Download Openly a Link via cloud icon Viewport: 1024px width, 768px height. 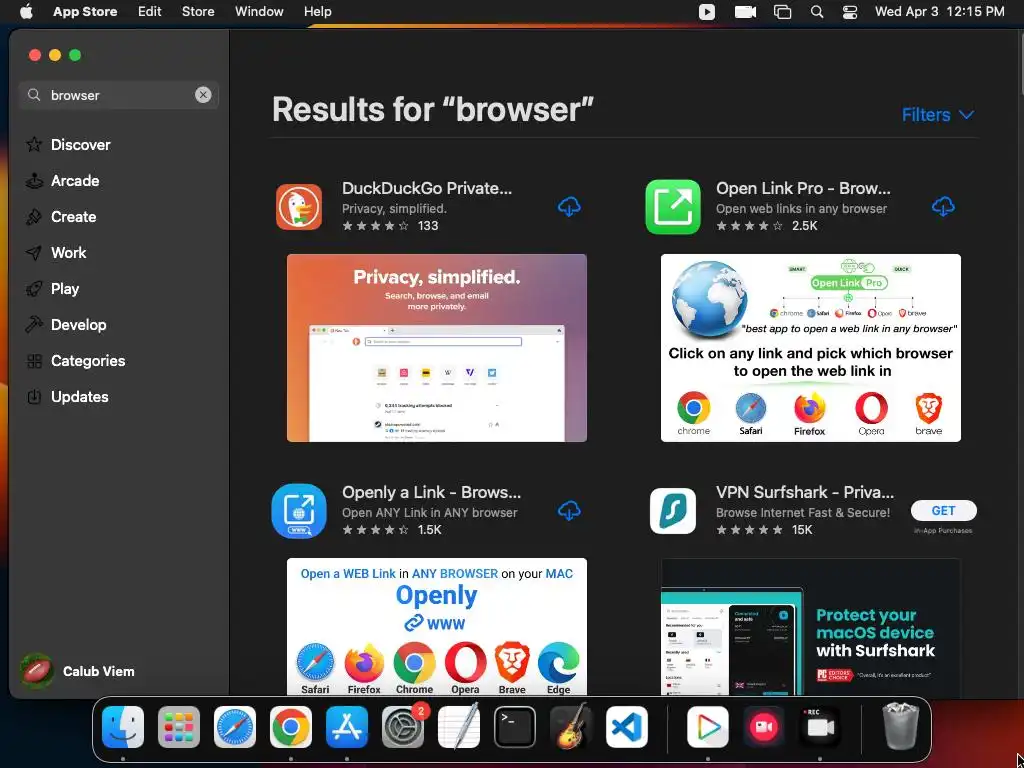(x=569, y=511)
